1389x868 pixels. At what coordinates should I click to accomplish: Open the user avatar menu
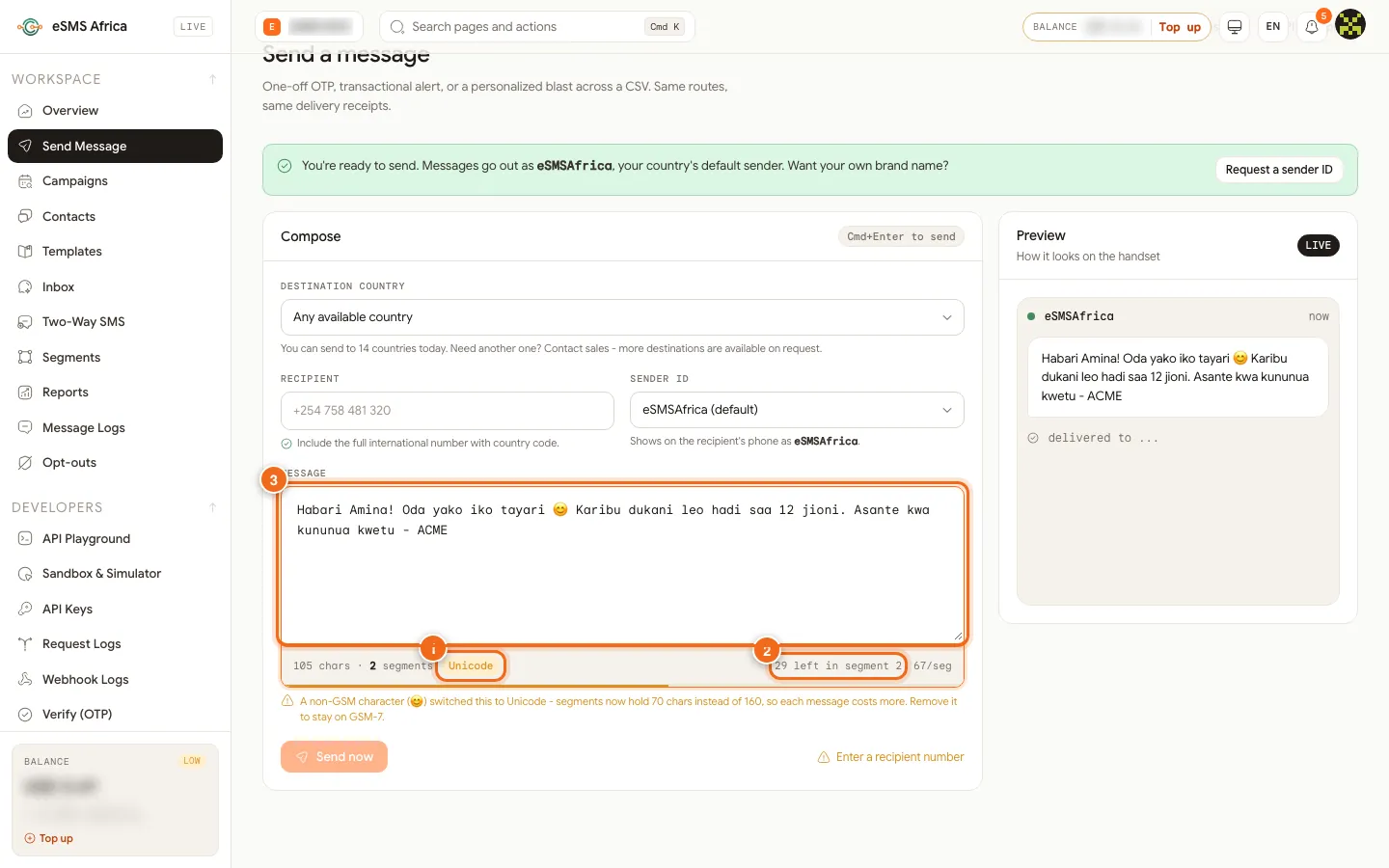click(1350, 25)
